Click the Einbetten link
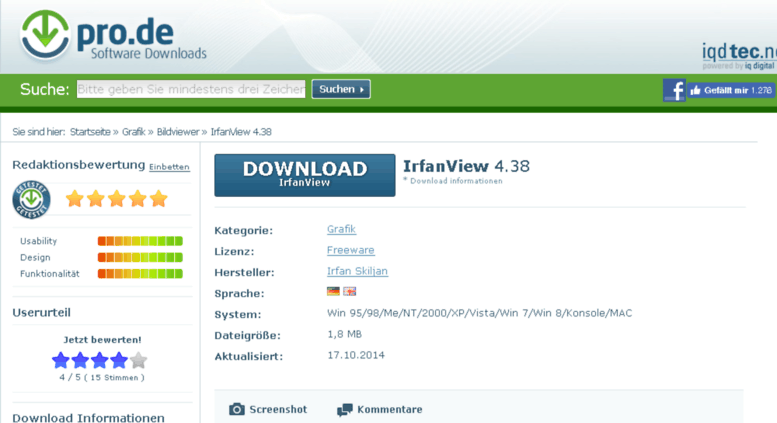This screenshot has height=423, width=777. pos(169,167)
